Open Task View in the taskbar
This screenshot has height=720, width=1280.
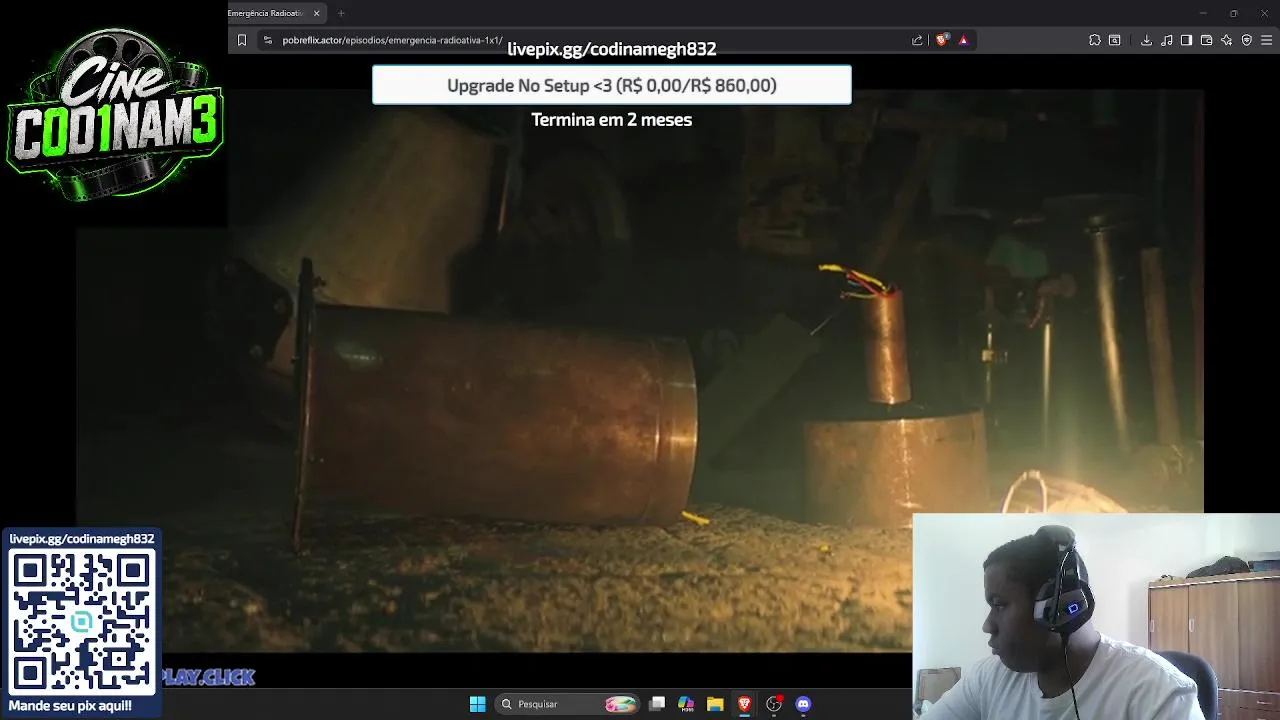point(657,704)
